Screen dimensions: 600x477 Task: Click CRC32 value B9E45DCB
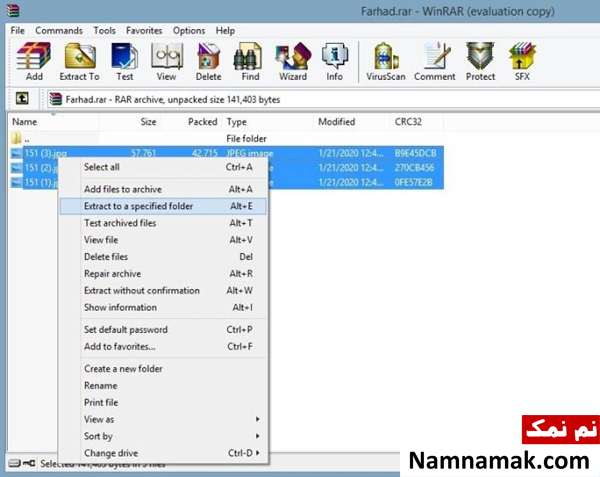pos(415,153)
